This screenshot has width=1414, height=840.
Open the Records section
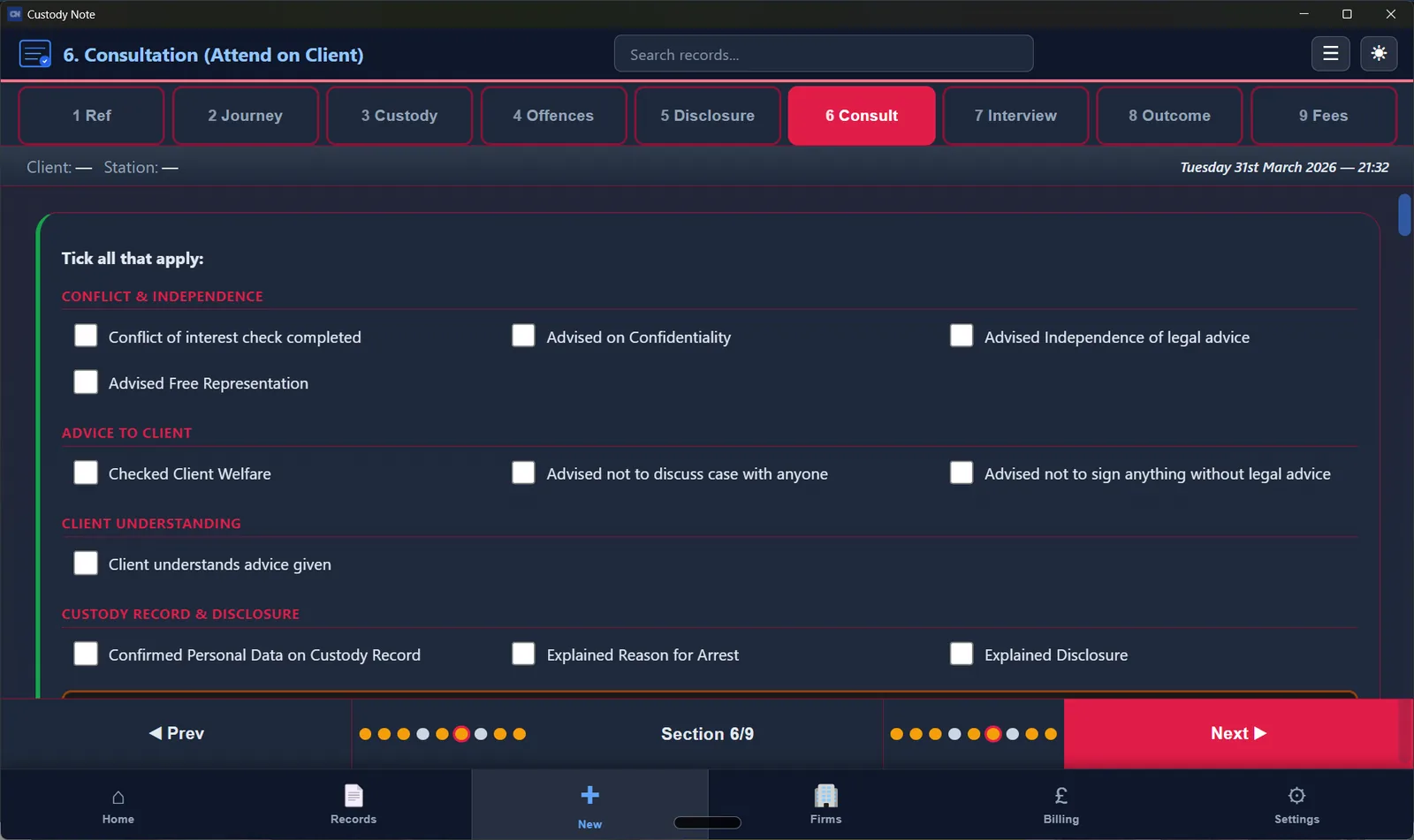353,804
